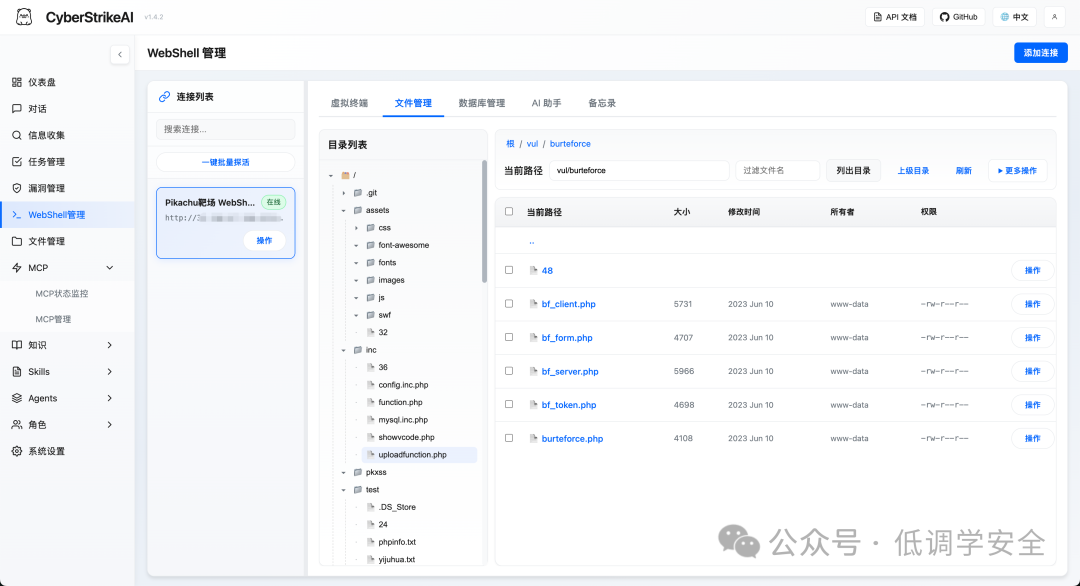1080x586 pixels.
Task: Tick the bf_form.php checkbox
Action: coord(509,337)
